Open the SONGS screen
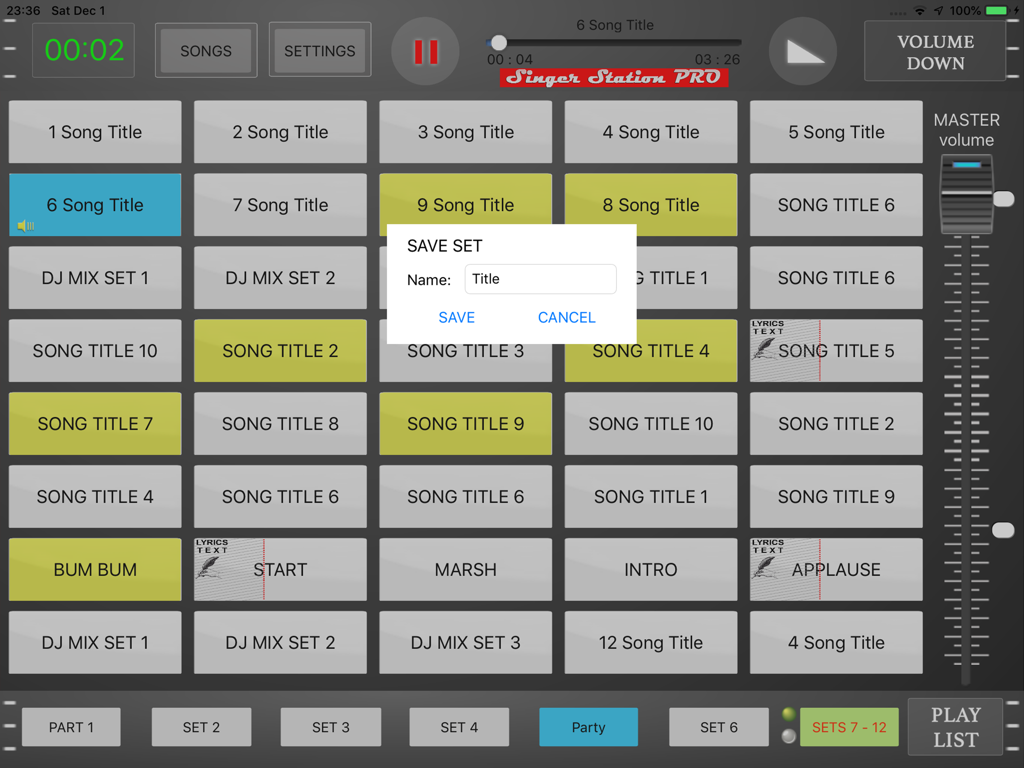The width and height of the screenshot is (1024, 768). [x=206, y=49]
